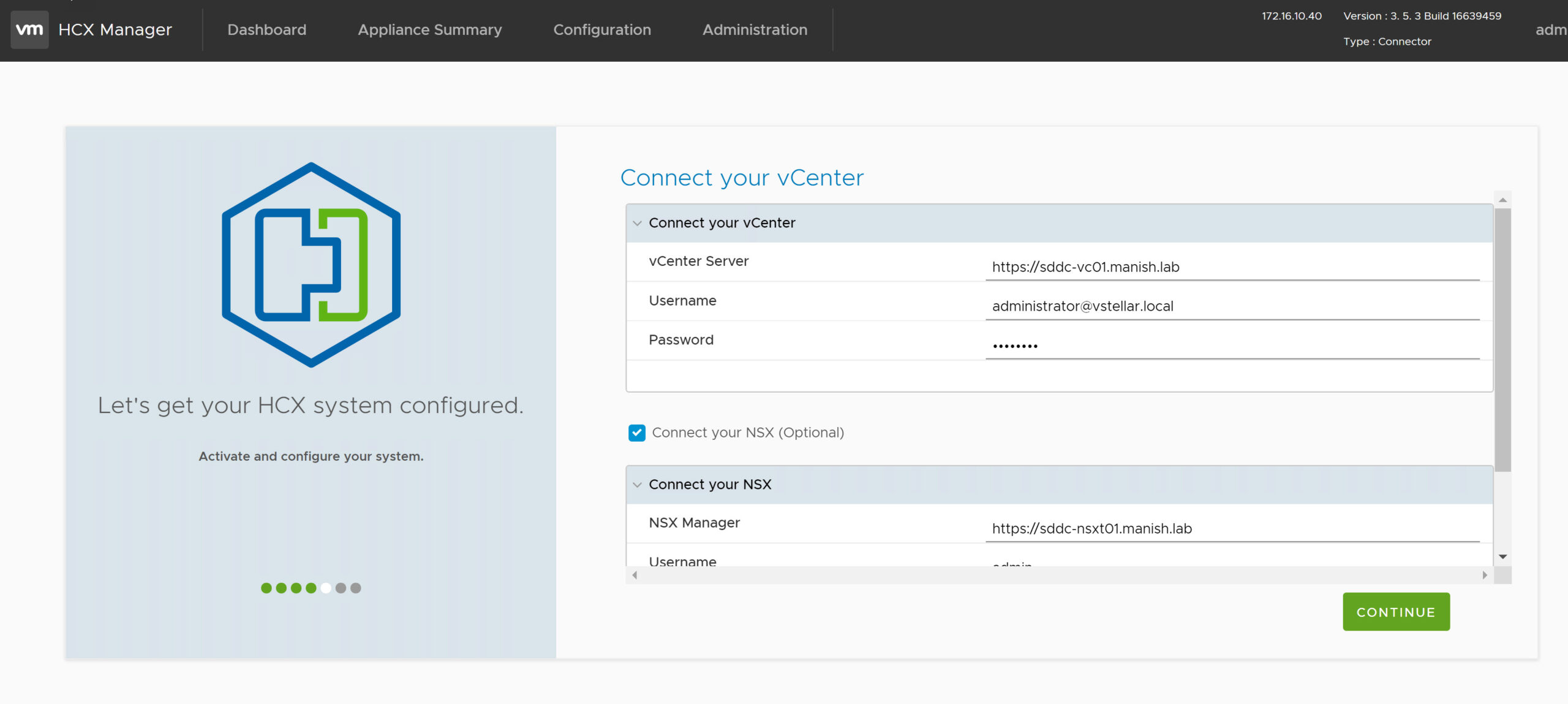Click the NSX Manager URL field
1568x704 pixels.
click(1232, 529)
